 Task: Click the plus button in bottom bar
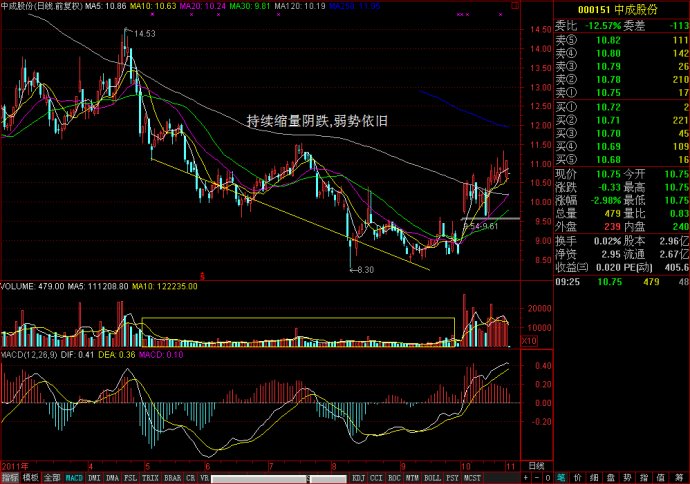526,478
